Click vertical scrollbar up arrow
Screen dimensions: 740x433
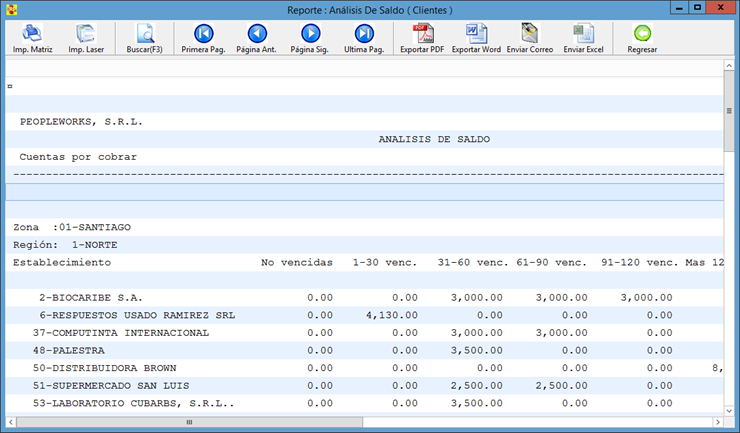[730, 68]
